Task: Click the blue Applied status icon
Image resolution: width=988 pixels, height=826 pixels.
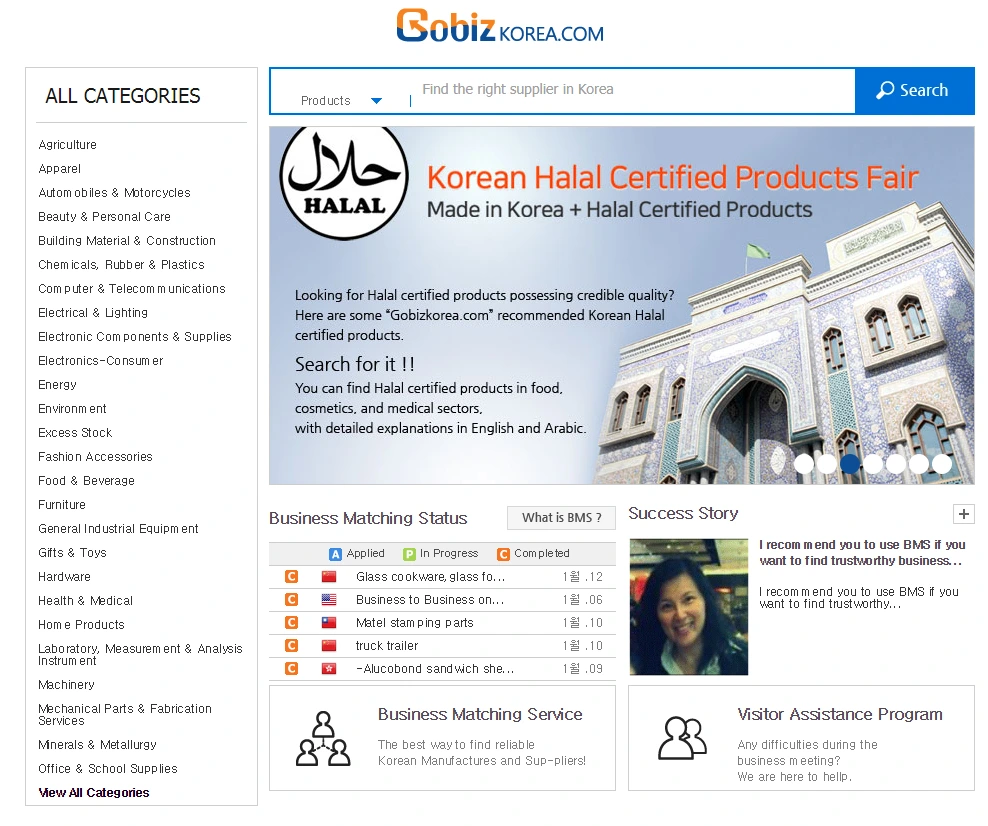Action: pyautogui.click(x=335, y=554)
